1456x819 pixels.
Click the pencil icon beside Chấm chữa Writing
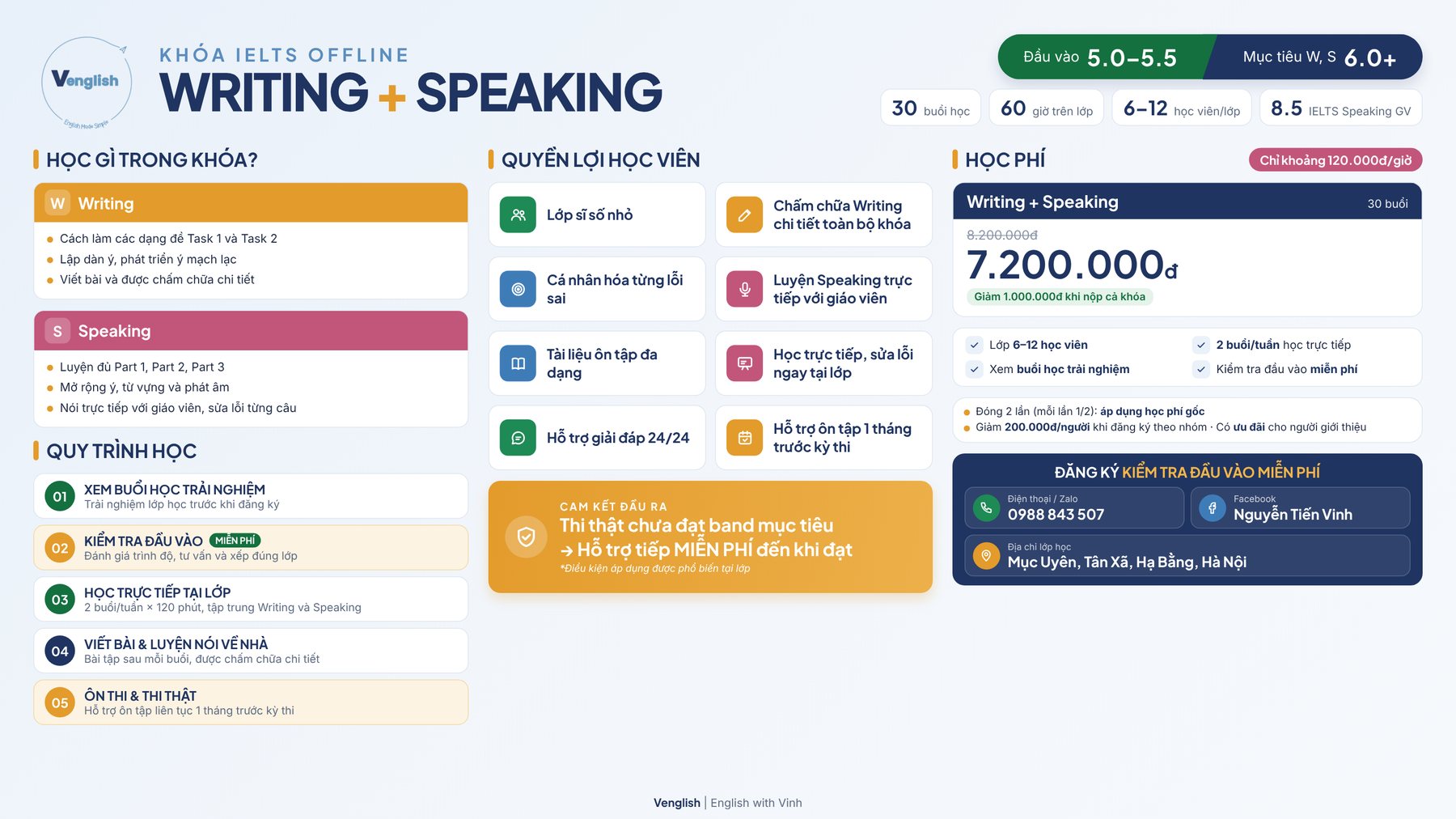click(x=744, y=215)
